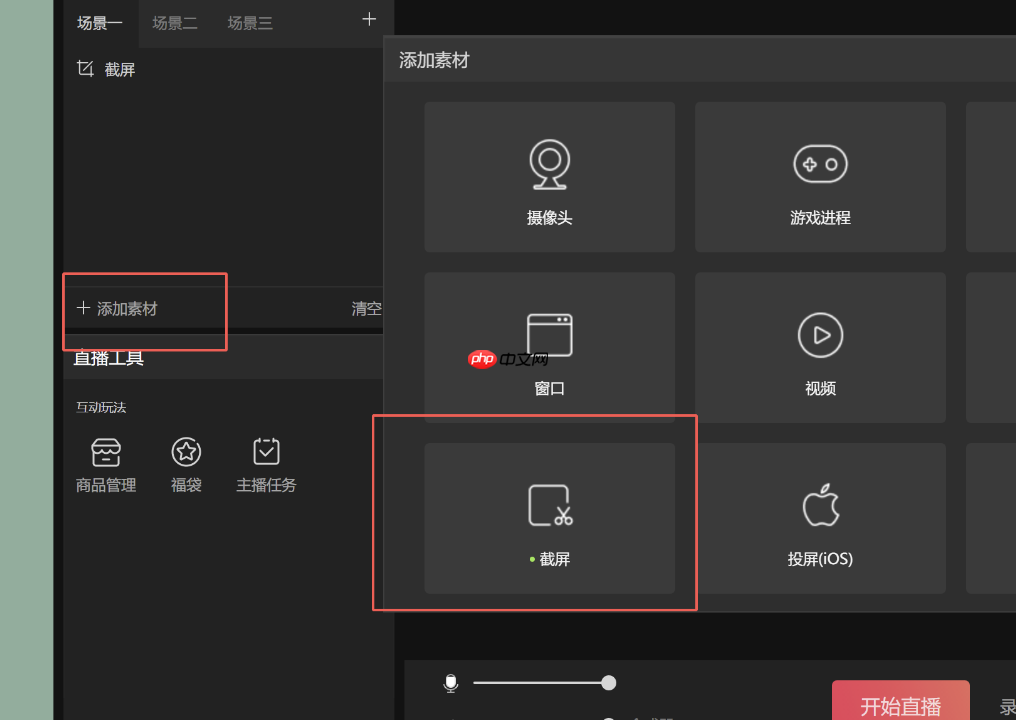Viewport: 1016px width, 720px height.
Task: Add a 视频 video source
Action: click(819, 347)
